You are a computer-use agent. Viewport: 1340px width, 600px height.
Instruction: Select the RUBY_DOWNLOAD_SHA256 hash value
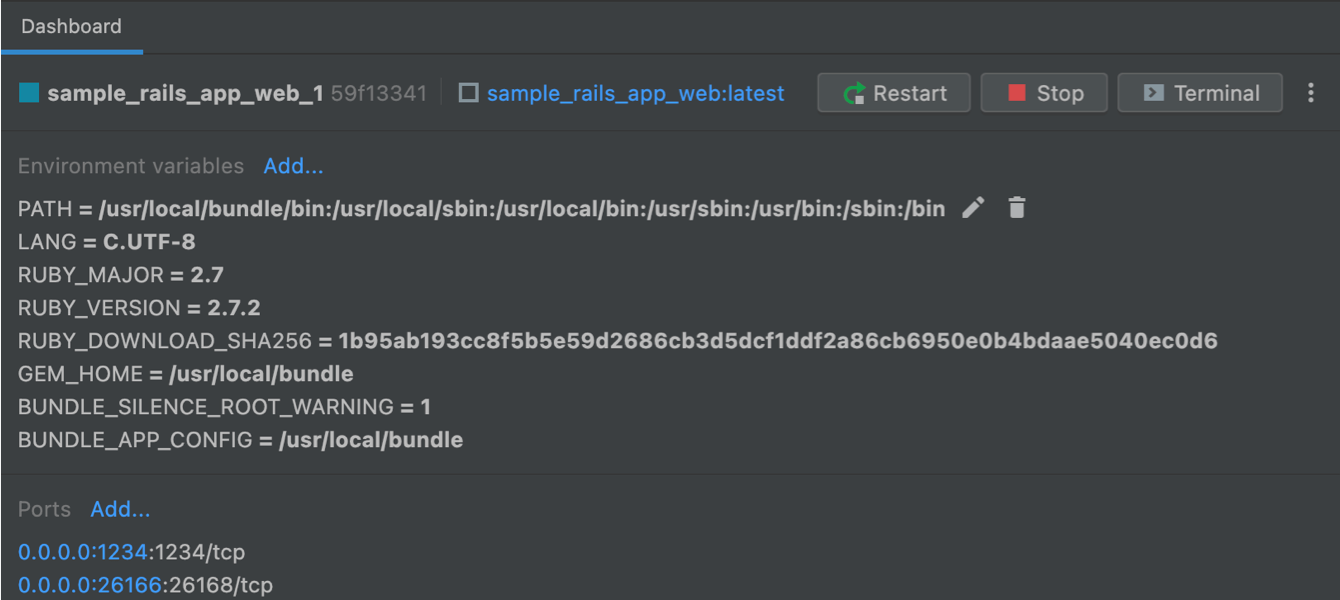[x=777, y=341]
